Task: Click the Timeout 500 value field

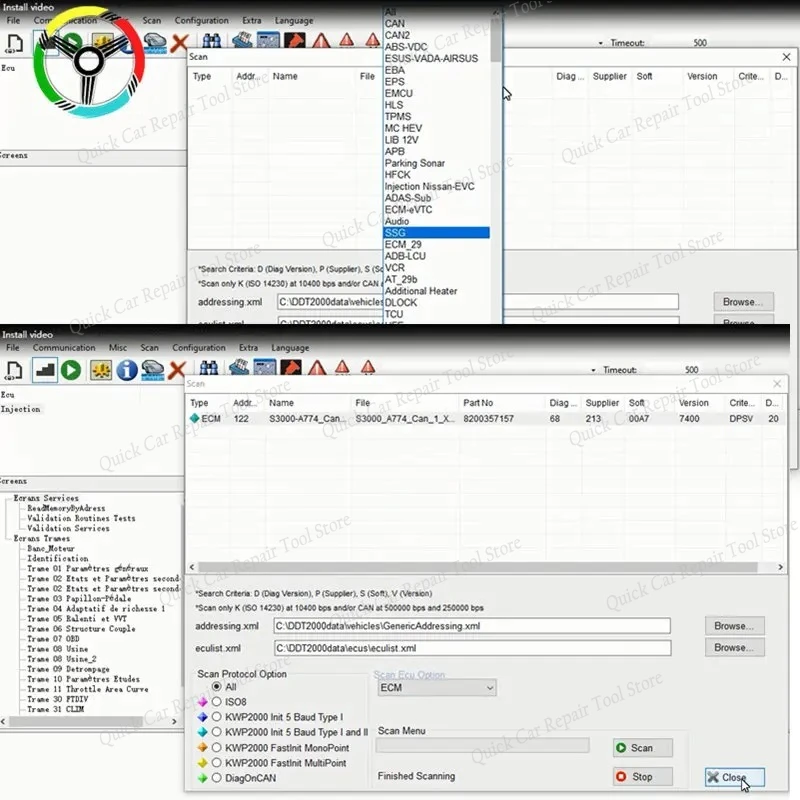Action: coord(690,369)
